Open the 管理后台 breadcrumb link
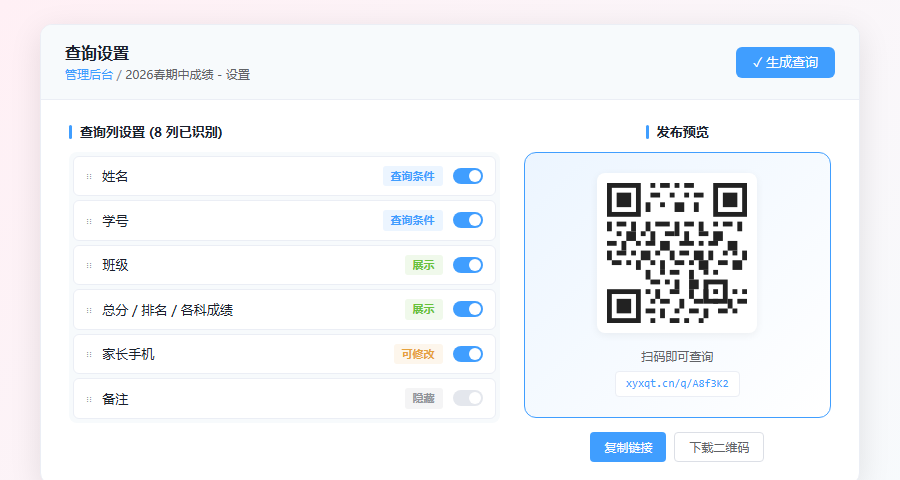This screenshot has width=900, height=480. pos(89,75)
